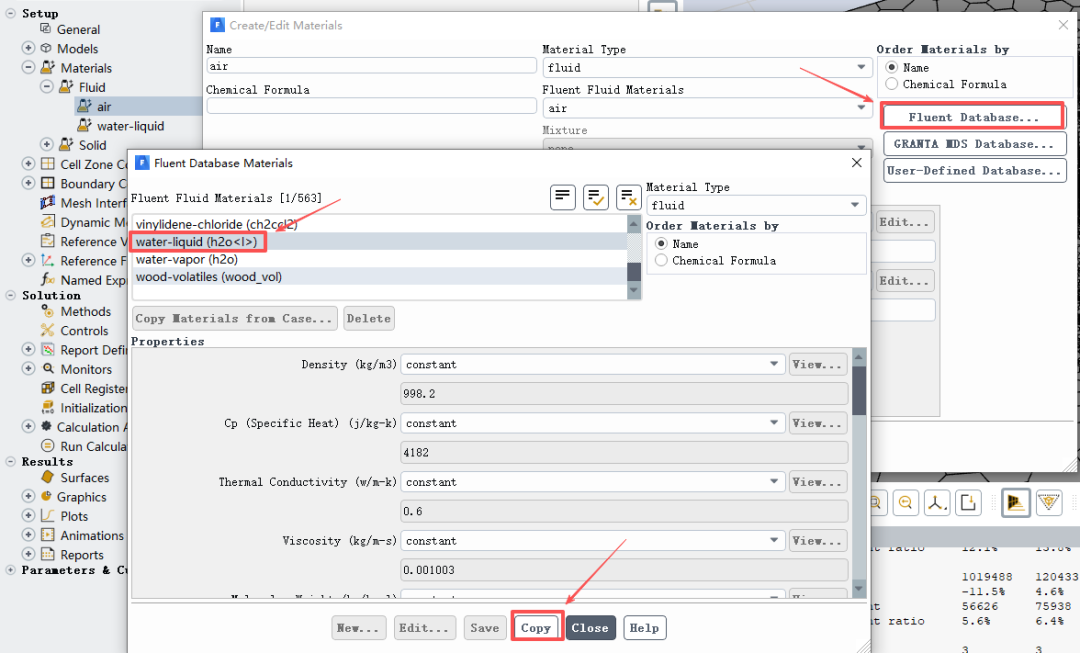
Task: Click the Cell Zone Conditions grid icon
Action: click(48, 164)
